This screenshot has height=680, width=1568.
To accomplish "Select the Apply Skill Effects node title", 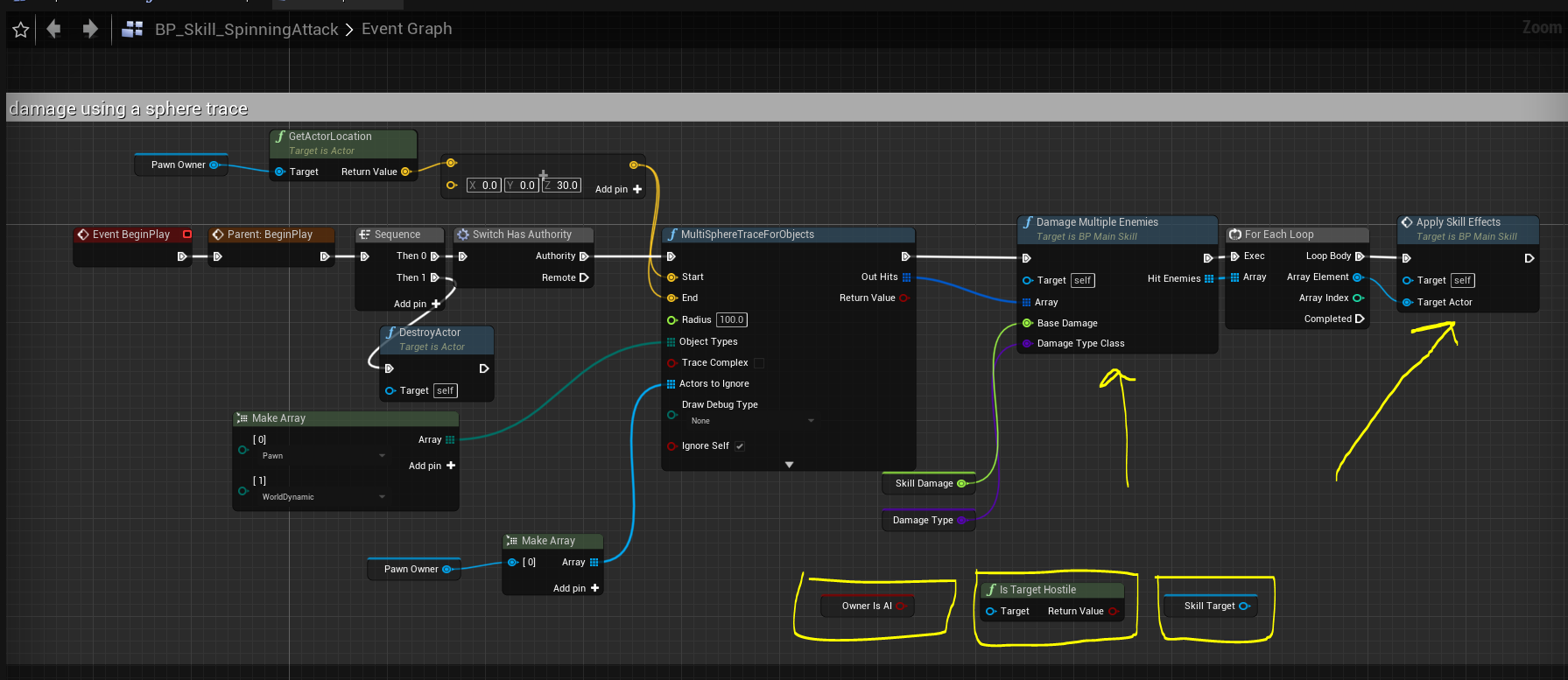I will pos(1459,222).
